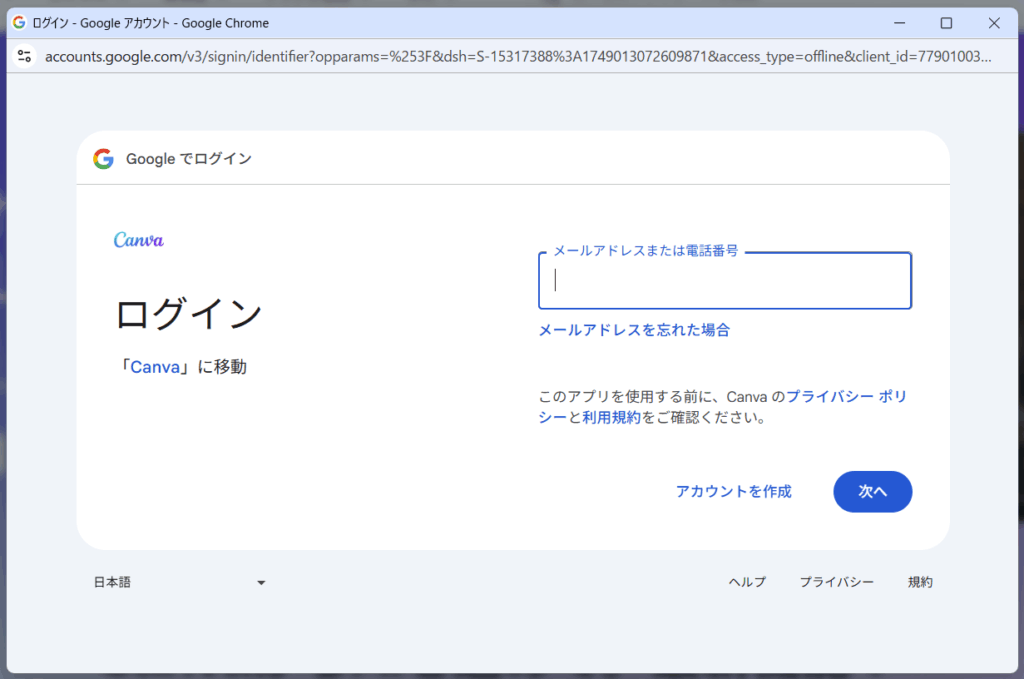This screenshot has width=1024, height=679.
Task: Click the Chrome window favicon in title bar
Action: coord(20,23)
